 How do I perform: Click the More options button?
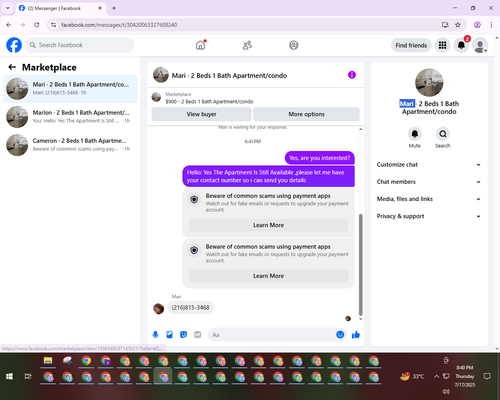coord(306,114)
